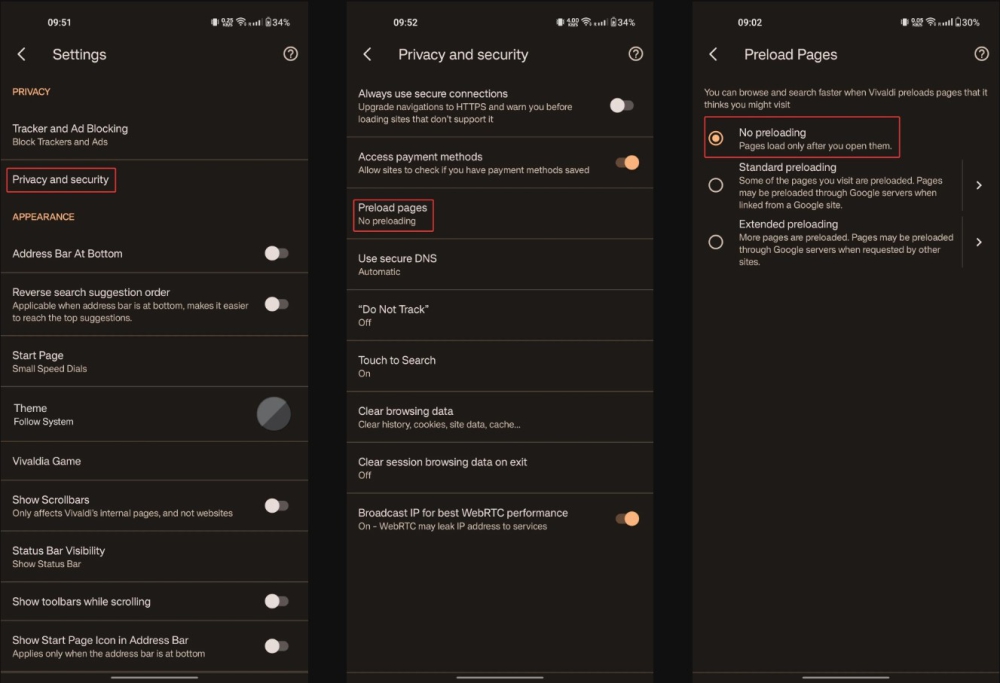The width and height of the screenshot is (1000, 683).
Task: Open Clear browsing data
Action: click(406, 417)
